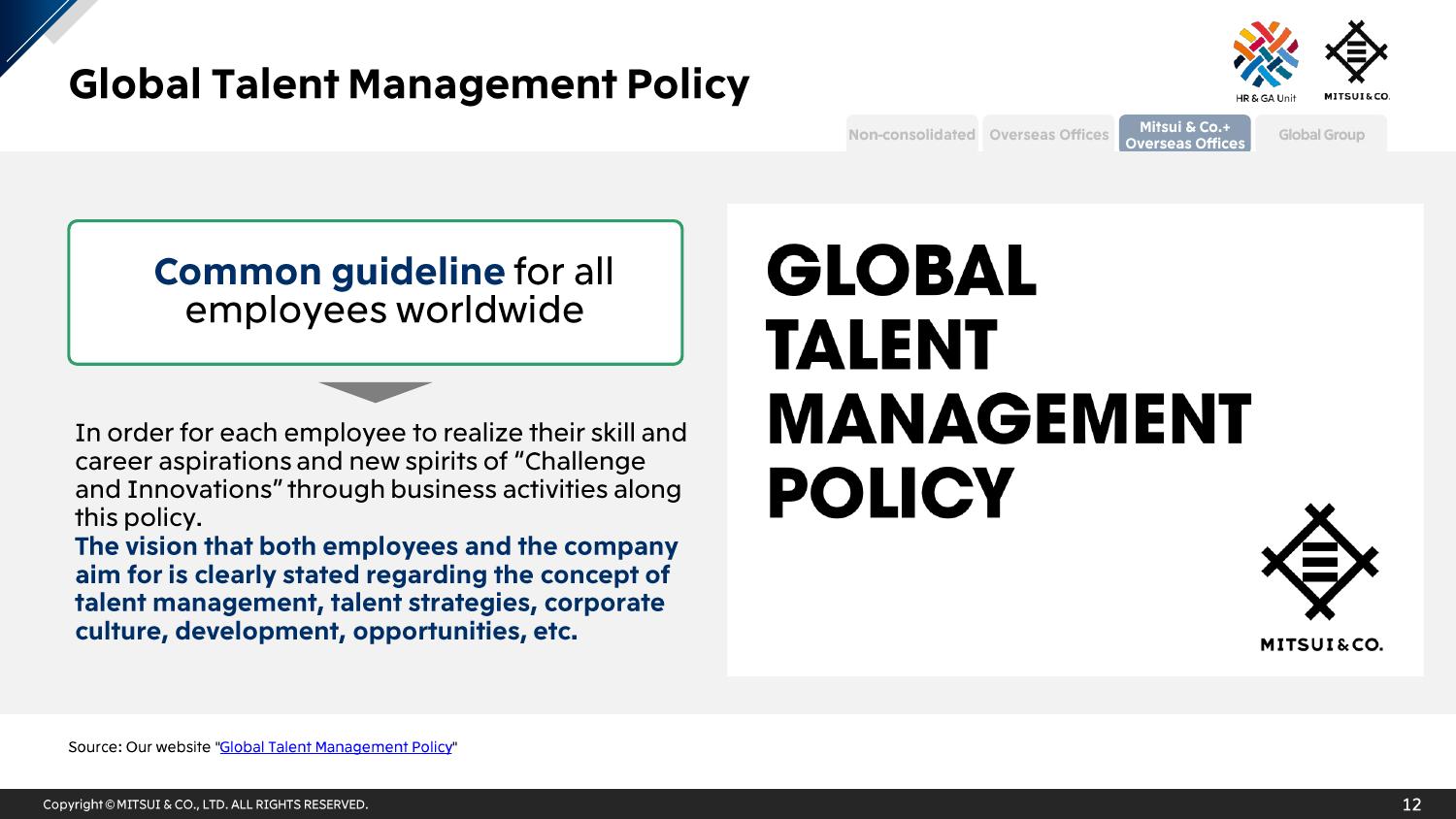
Task: Click the bold text starting 'The vision that both'
Action: click(x=377, y=588)
